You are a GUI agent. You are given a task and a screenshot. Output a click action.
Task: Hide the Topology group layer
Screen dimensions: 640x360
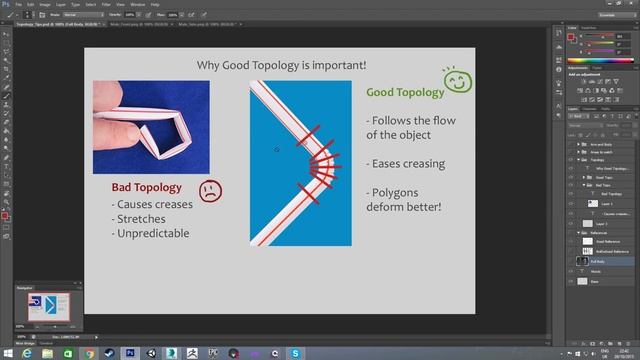tap(571, 160)
